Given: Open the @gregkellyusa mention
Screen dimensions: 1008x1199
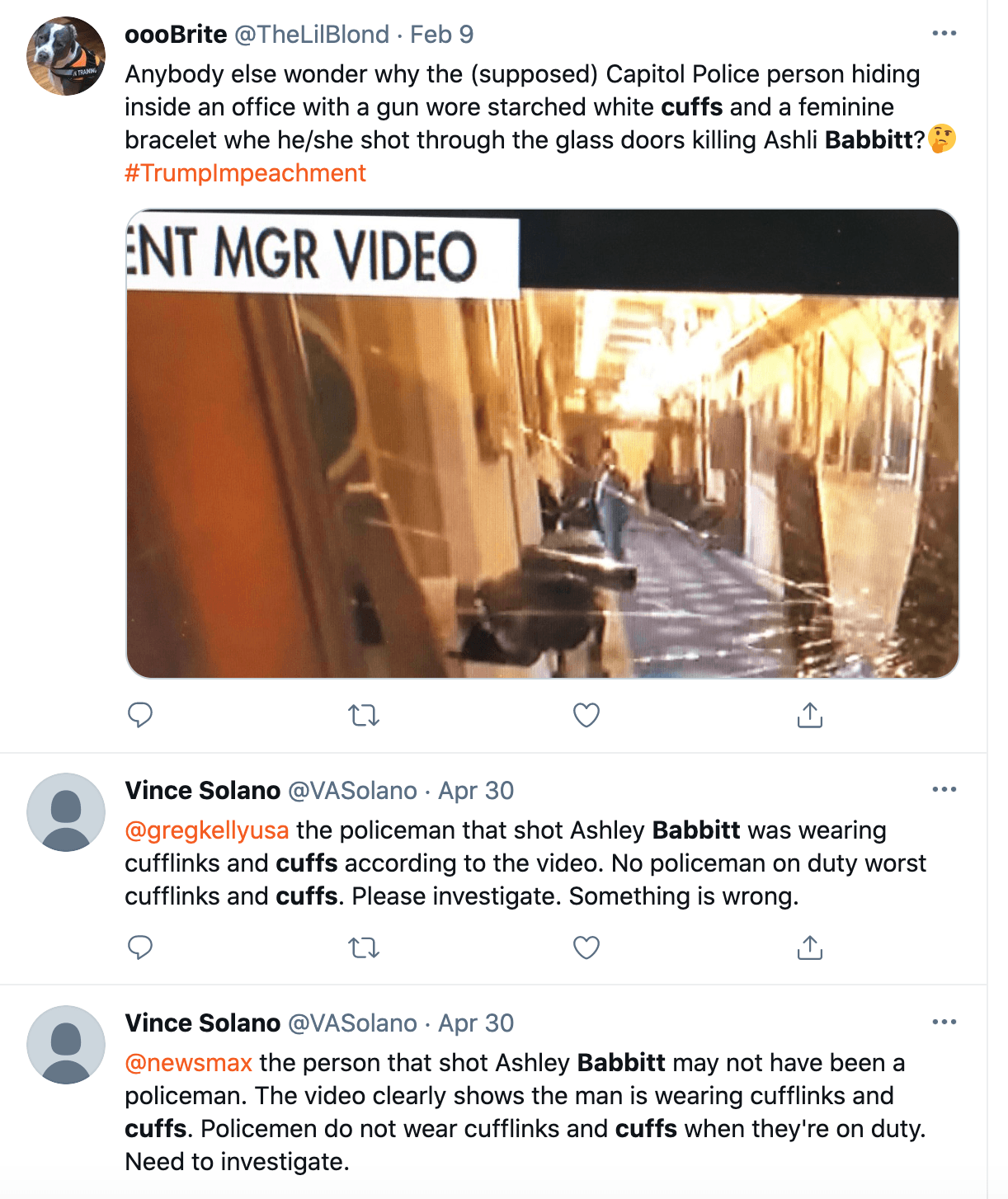Looking at the screenshot, I should (x=207, y=830).
